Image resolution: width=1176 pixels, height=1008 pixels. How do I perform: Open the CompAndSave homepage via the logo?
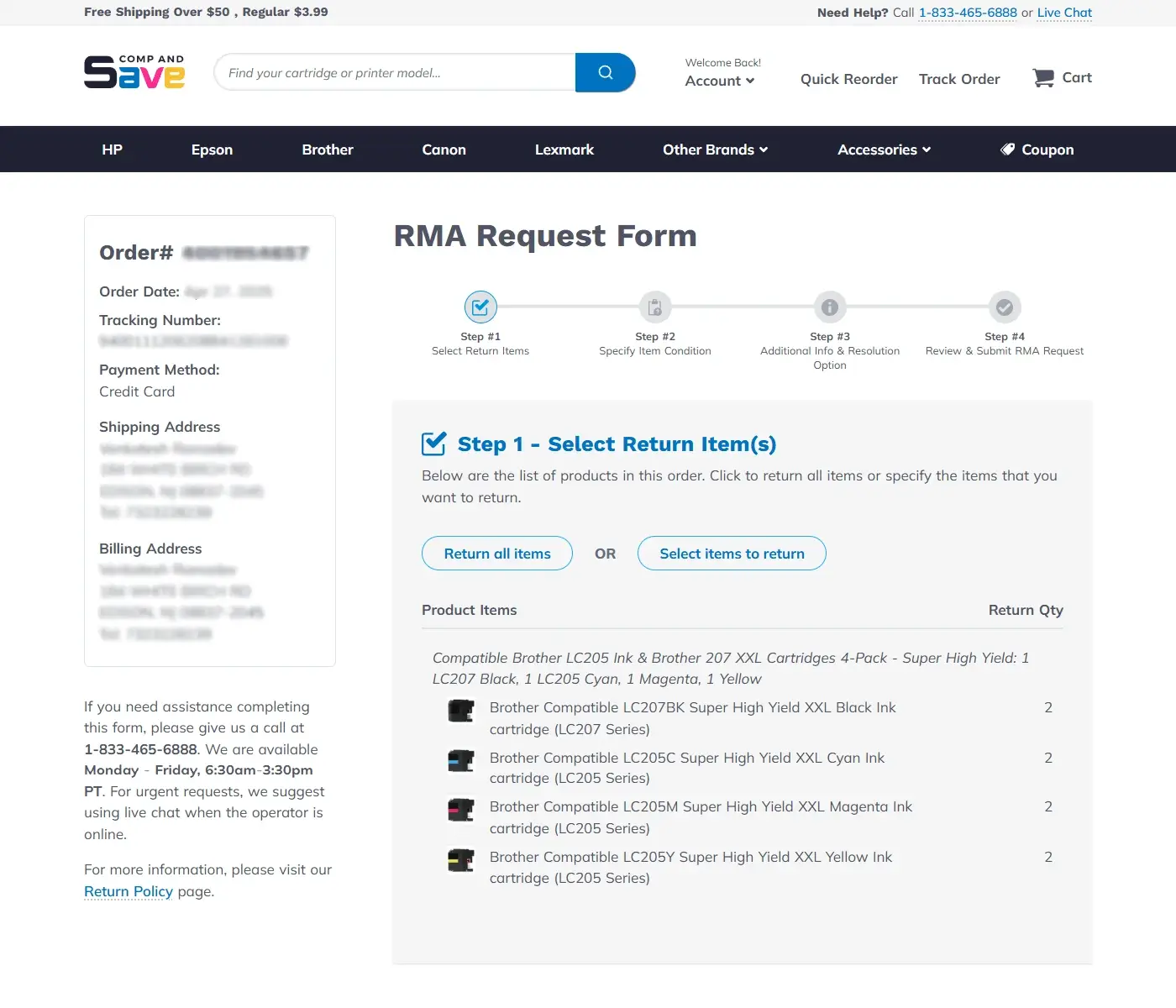pyautogui.click(x=134, y=72)
